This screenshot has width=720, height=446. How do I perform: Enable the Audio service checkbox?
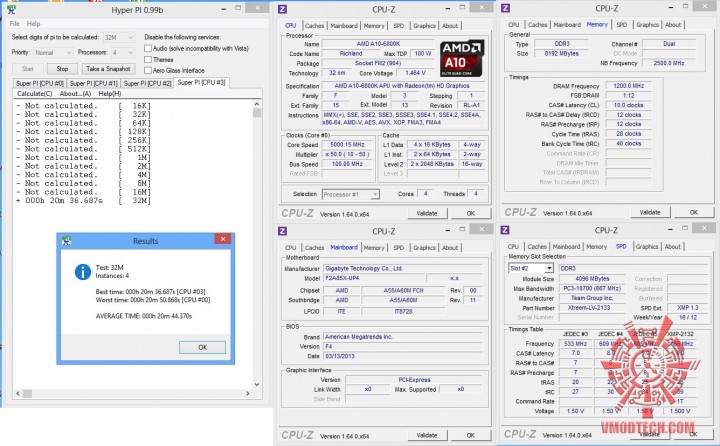click(x=148, y=48)
